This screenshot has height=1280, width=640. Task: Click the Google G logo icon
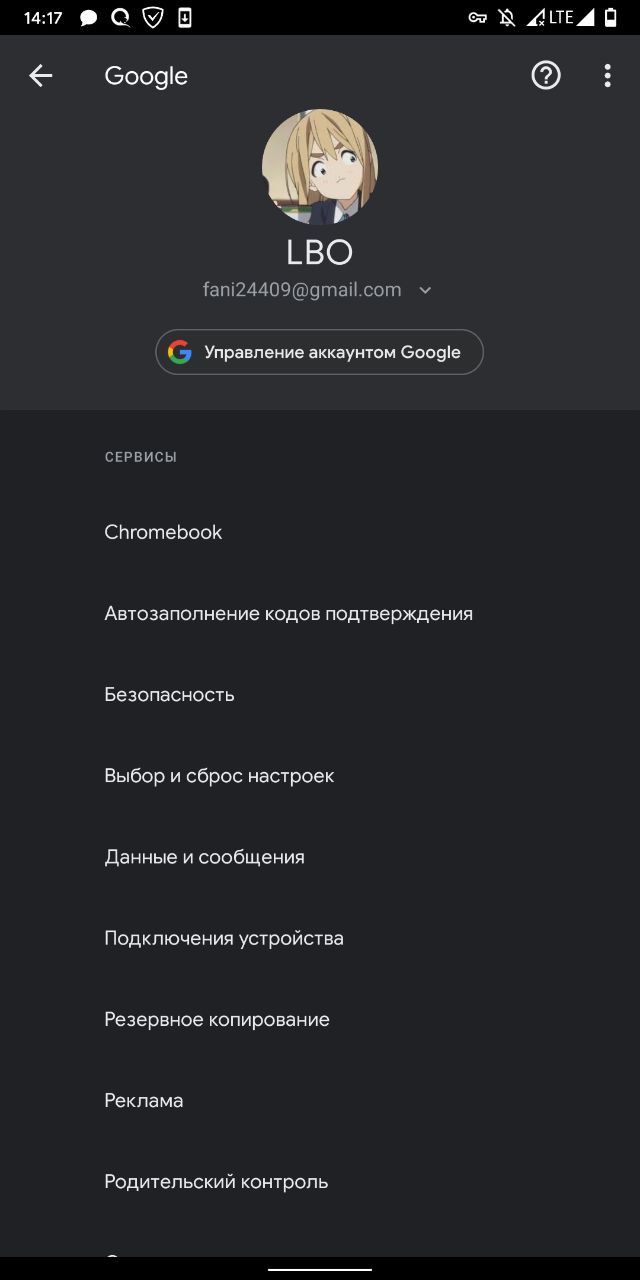(180, 352)
